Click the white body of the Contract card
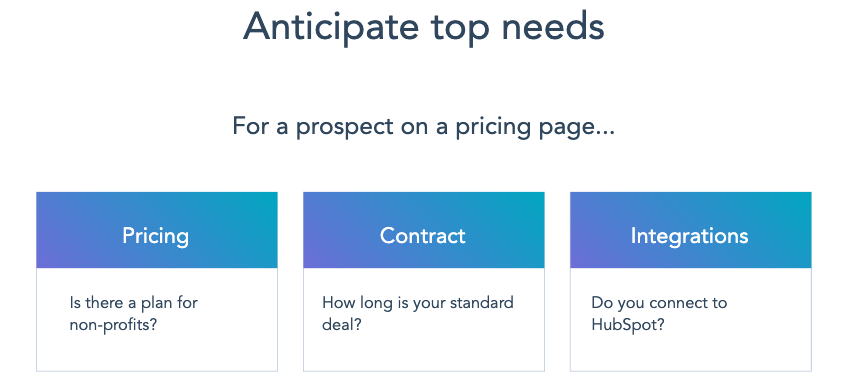849x391 pixels. [x=423, y=320]
